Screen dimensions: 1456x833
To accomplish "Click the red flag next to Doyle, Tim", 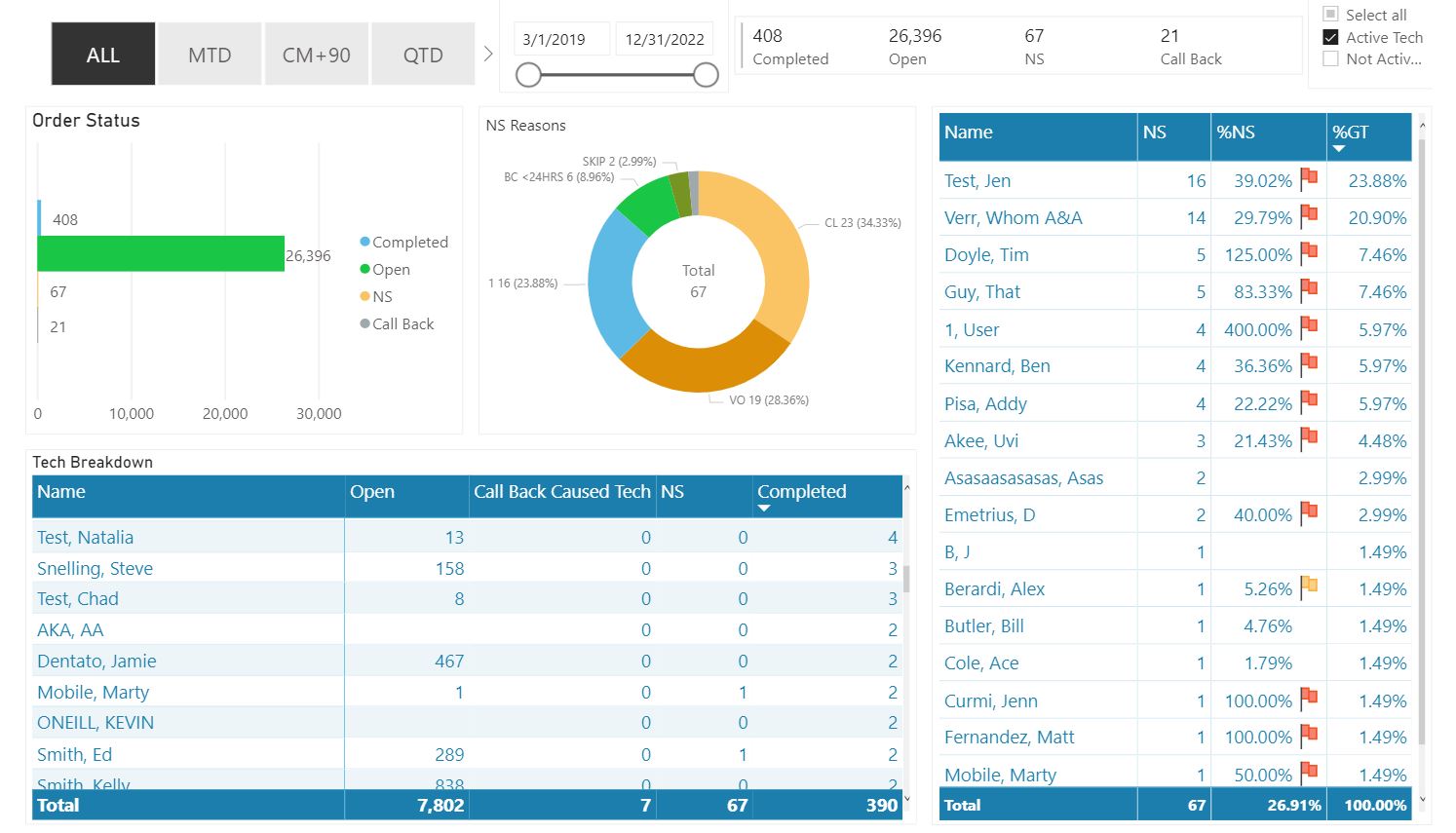I will click(x=1308, y=253).
